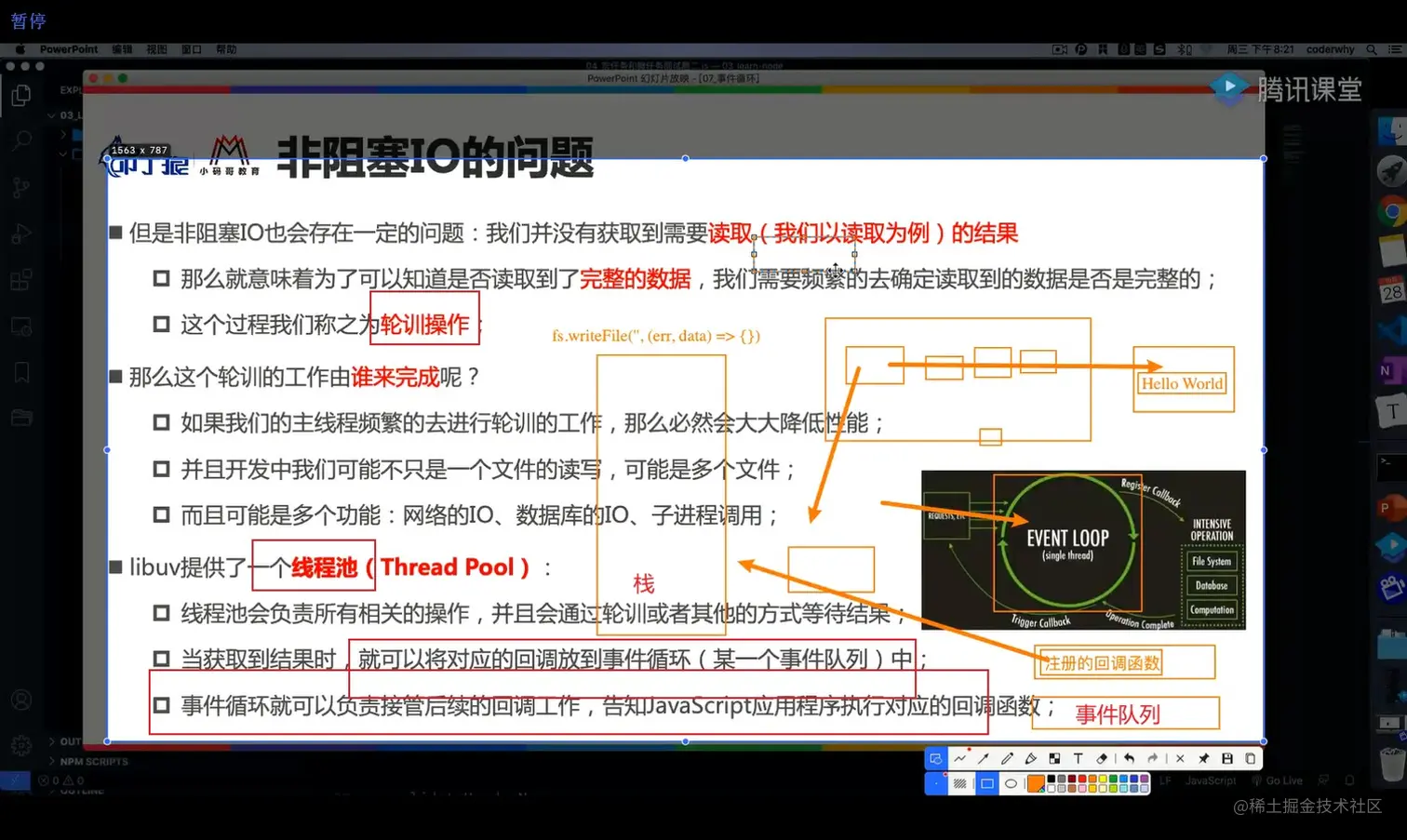
Task: Toggle the hatched fill style
Action: pyautogui.click(x=960, y=783)
